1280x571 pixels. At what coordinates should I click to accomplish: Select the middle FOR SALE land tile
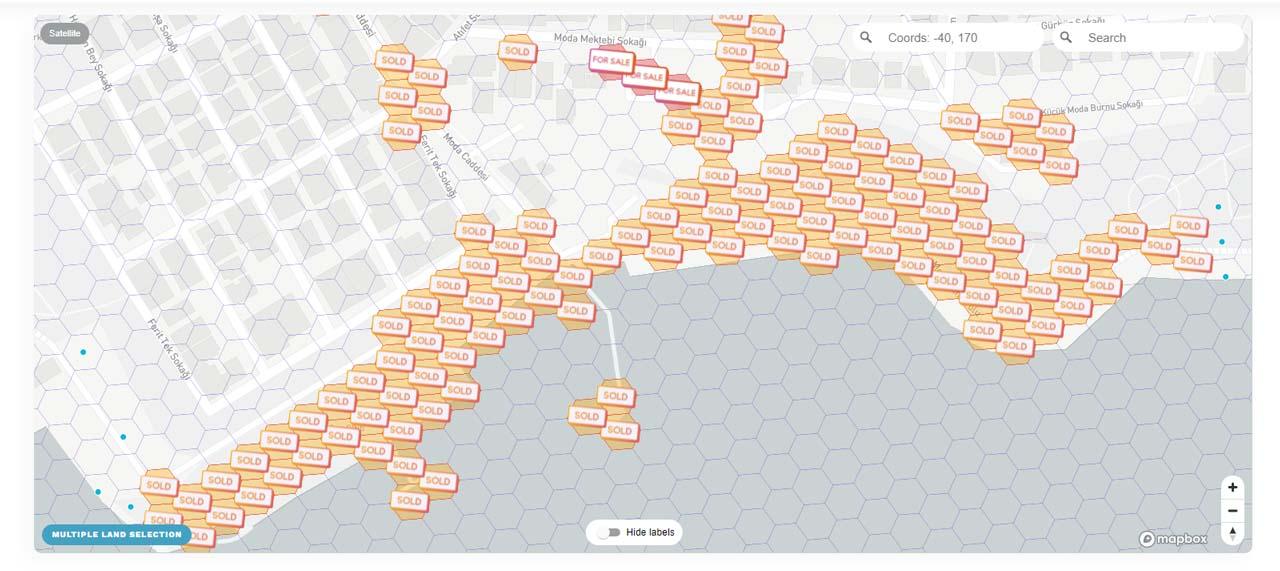[645, 76]
